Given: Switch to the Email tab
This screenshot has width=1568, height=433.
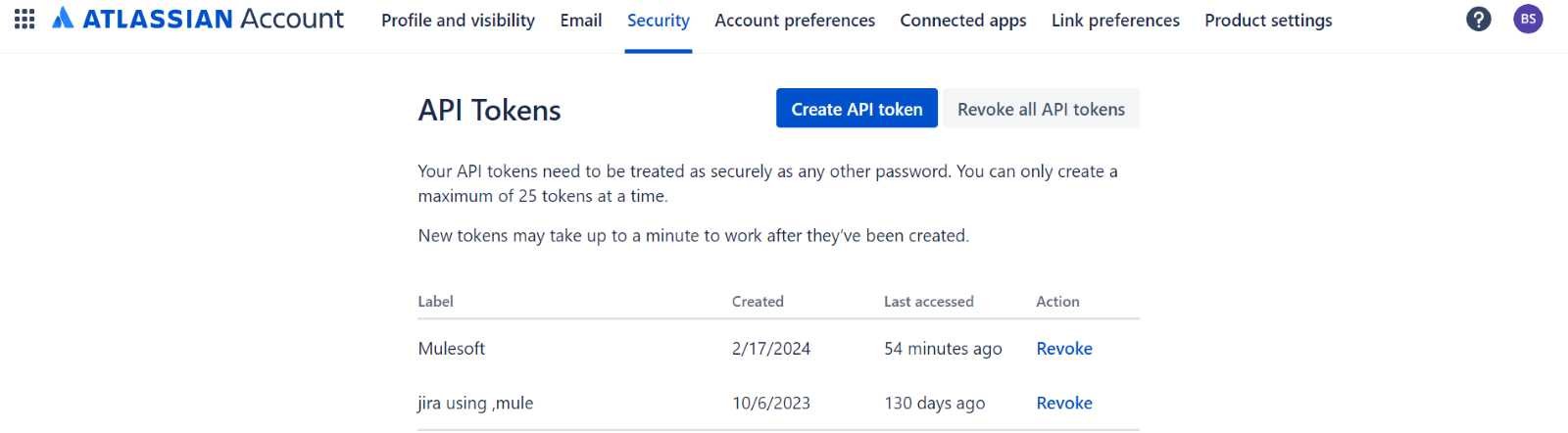Looking at the screenshot, I should 581,21.
